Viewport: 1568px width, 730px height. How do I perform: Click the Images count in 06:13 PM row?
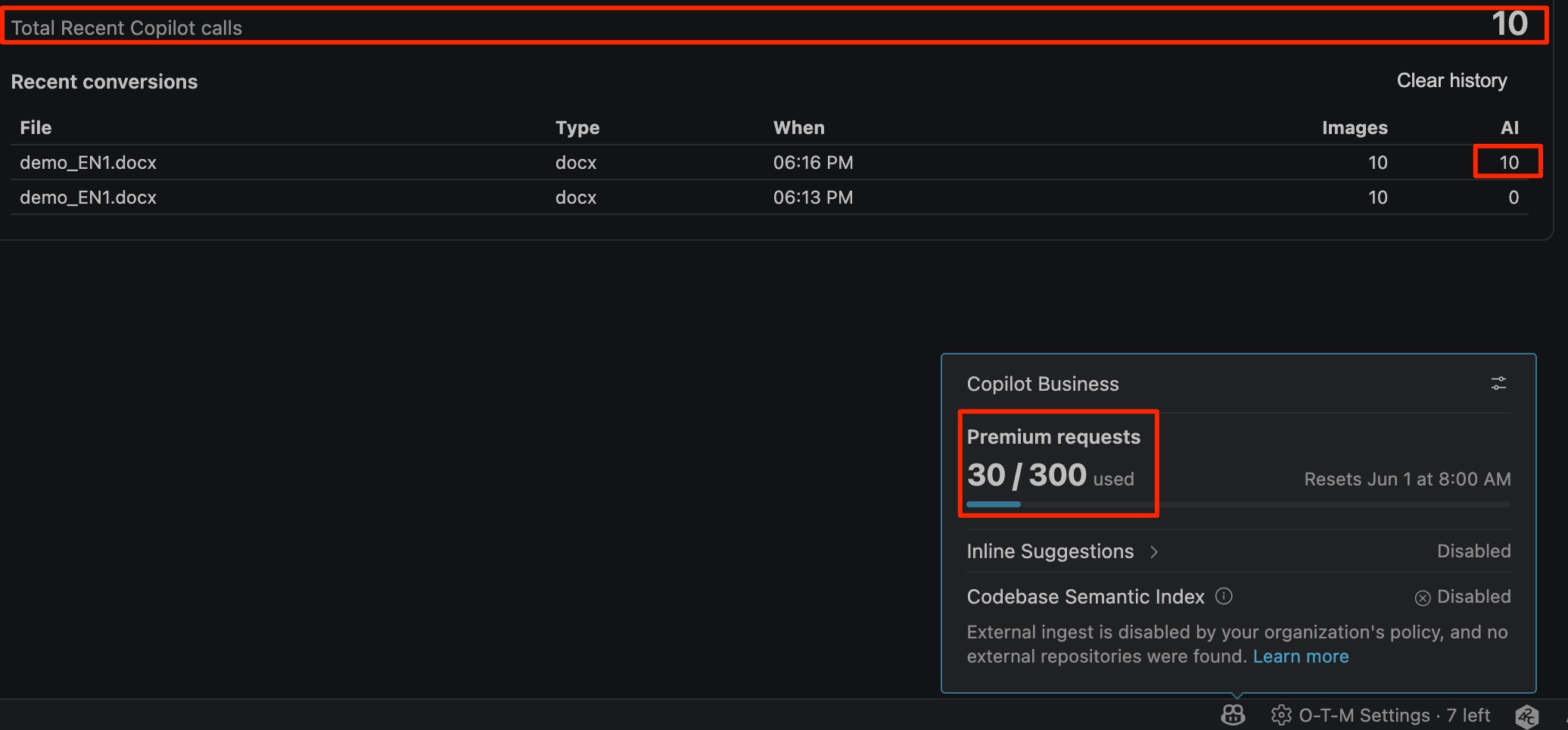(x=1377, y=198)
